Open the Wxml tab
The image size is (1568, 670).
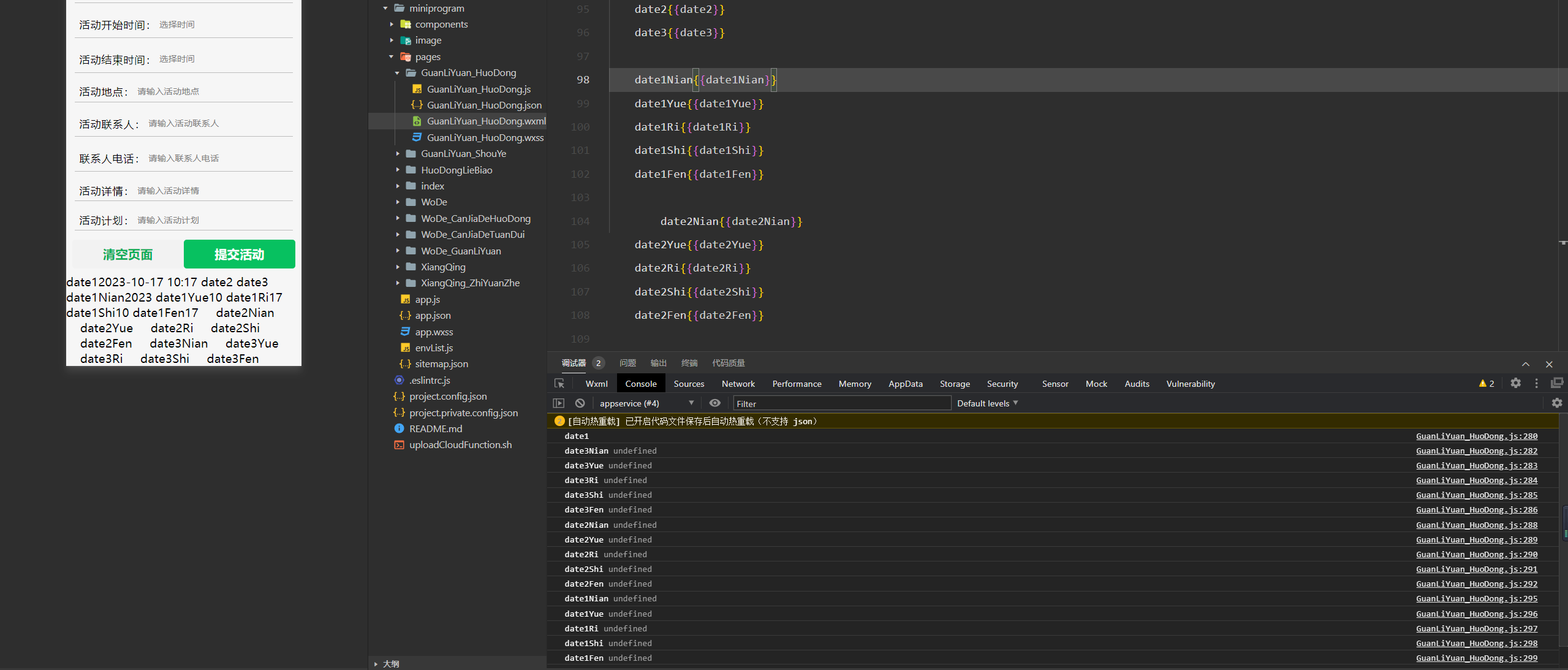(596, 384)
